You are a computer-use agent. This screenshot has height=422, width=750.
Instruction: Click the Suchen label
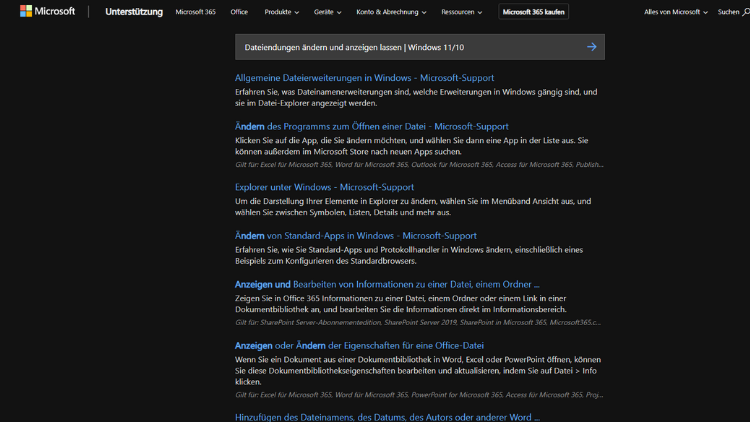(728, 12)
